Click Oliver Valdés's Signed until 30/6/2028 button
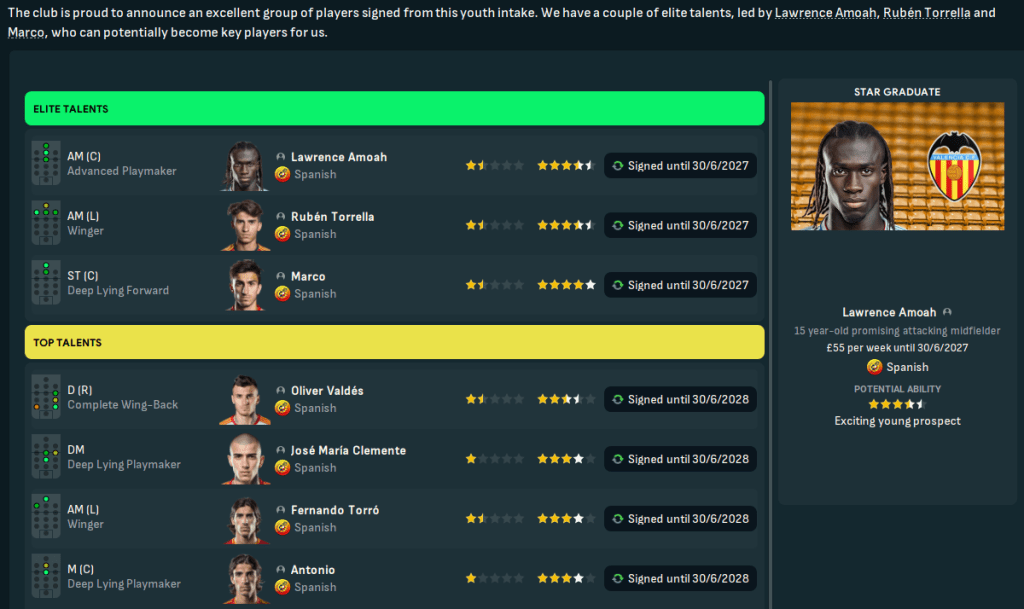 point(680,399)
